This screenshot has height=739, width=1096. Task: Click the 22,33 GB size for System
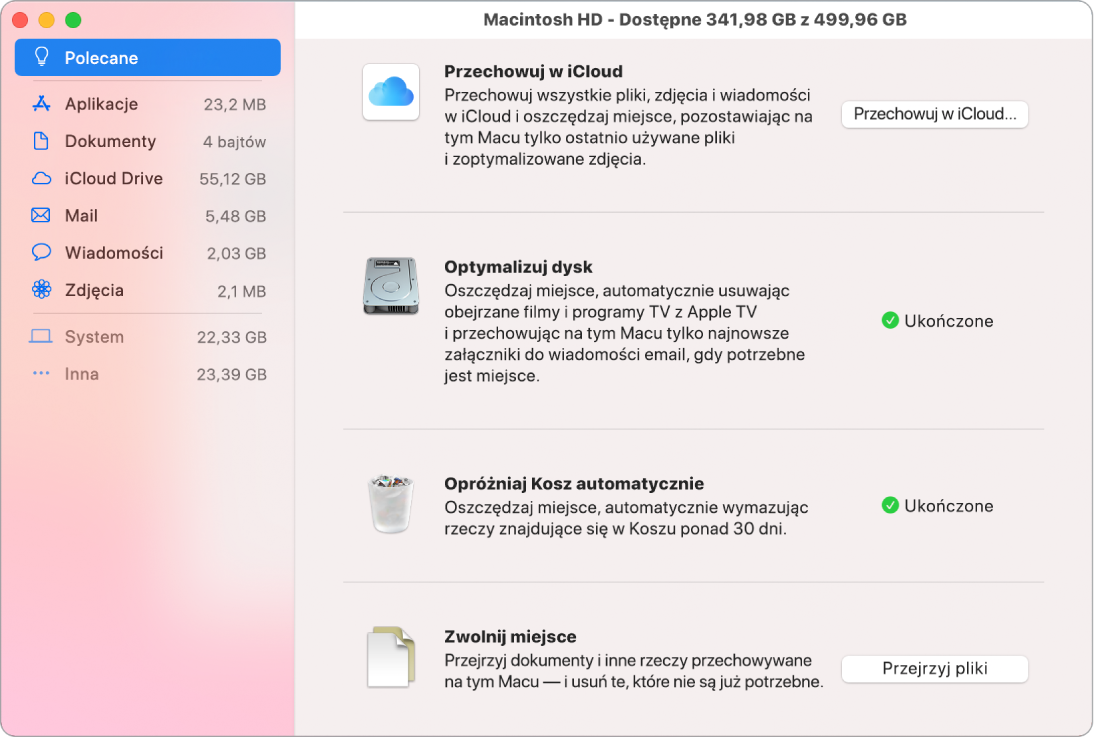[x=232, y=337]
